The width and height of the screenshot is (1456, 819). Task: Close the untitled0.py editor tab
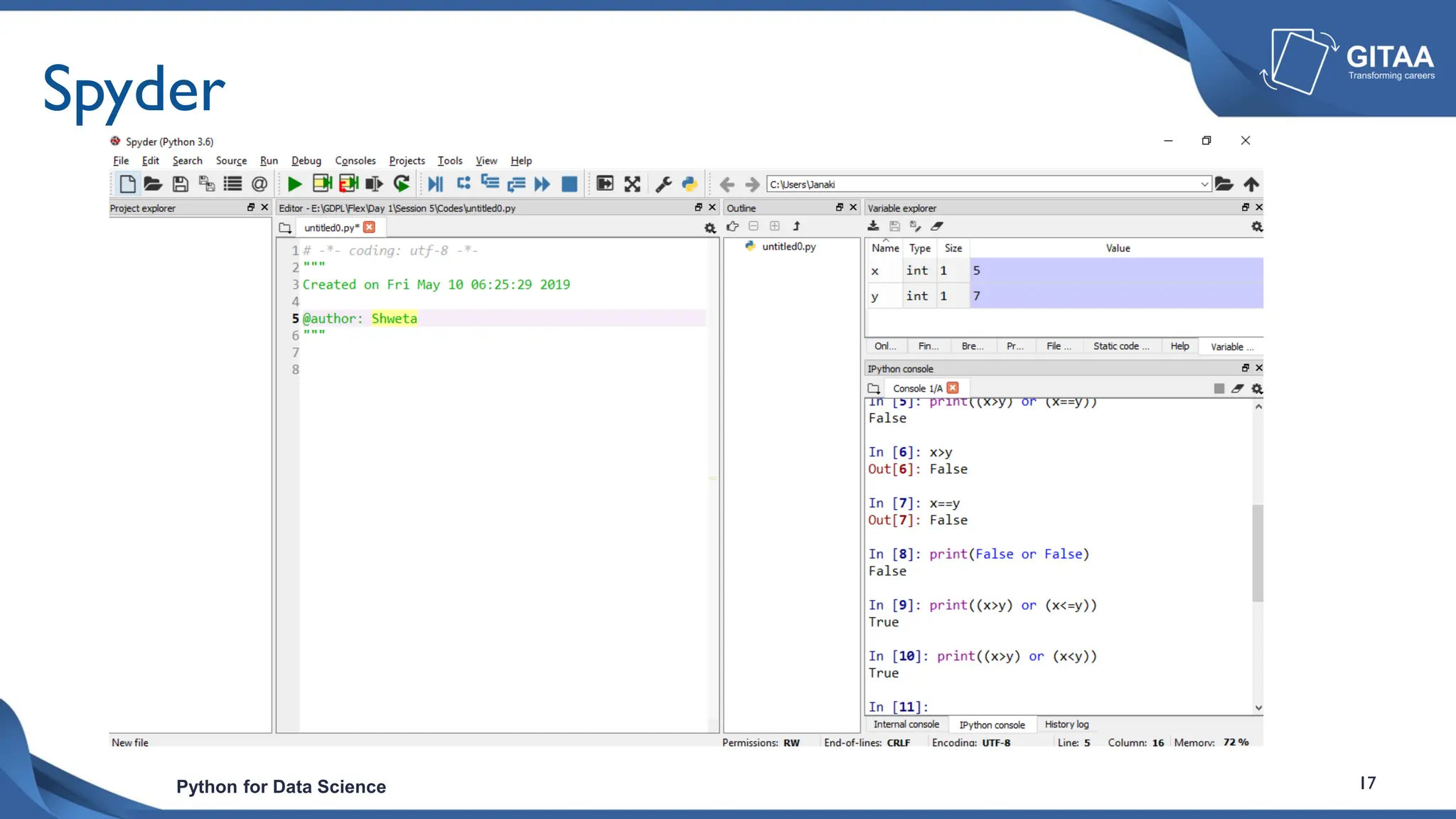click(x=369, y=227)
